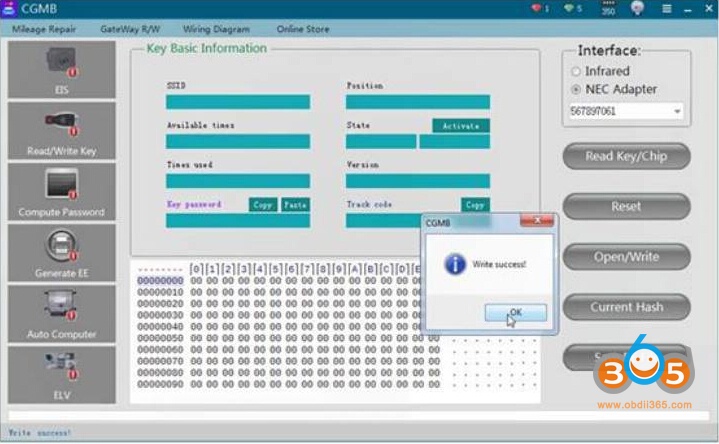The image size is (719, 444).
Task: Click the Read Key/Chip button
Action: coord(626,156)
